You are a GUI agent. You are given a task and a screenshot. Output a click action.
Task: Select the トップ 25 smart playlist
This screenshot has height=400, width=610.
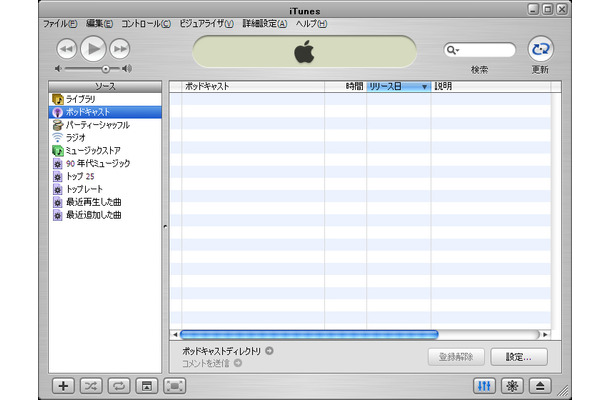point(105,176)
